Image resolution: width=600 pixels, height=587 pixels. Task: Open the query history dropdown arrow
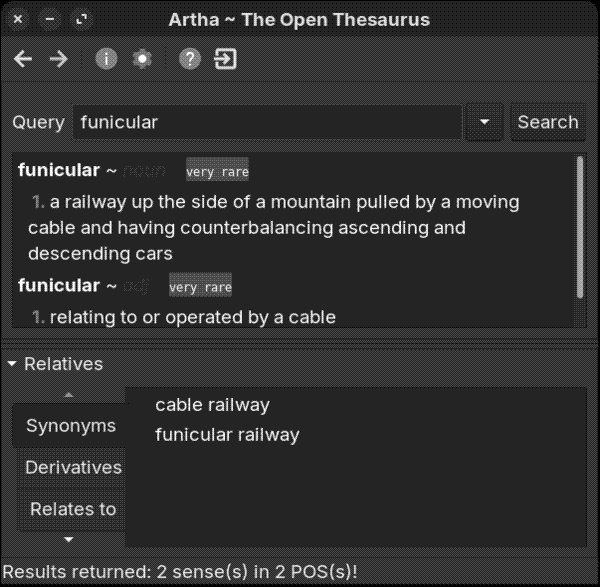pos(484,122)
